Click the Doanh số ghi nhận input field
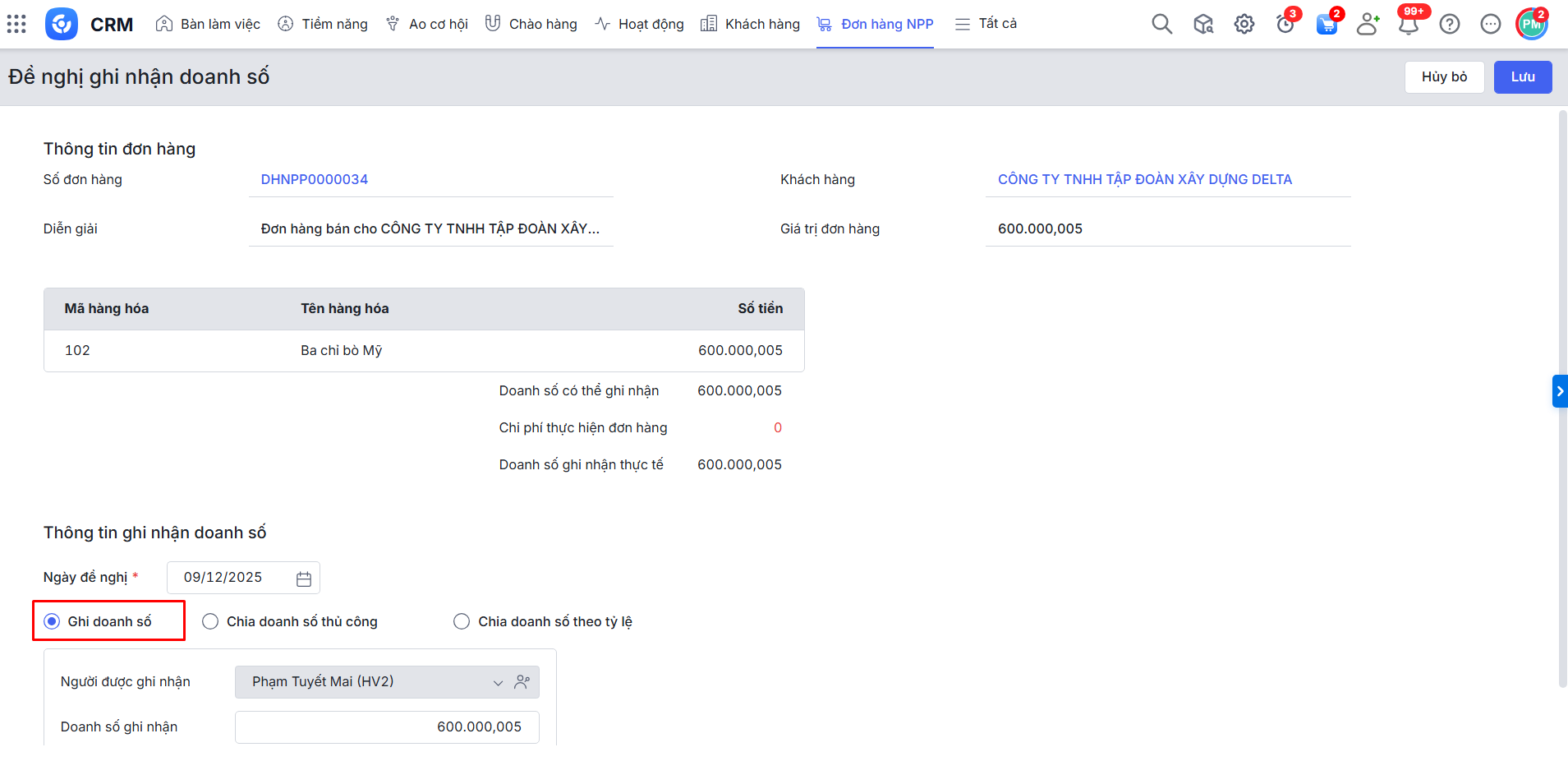 tap(387, 727)
